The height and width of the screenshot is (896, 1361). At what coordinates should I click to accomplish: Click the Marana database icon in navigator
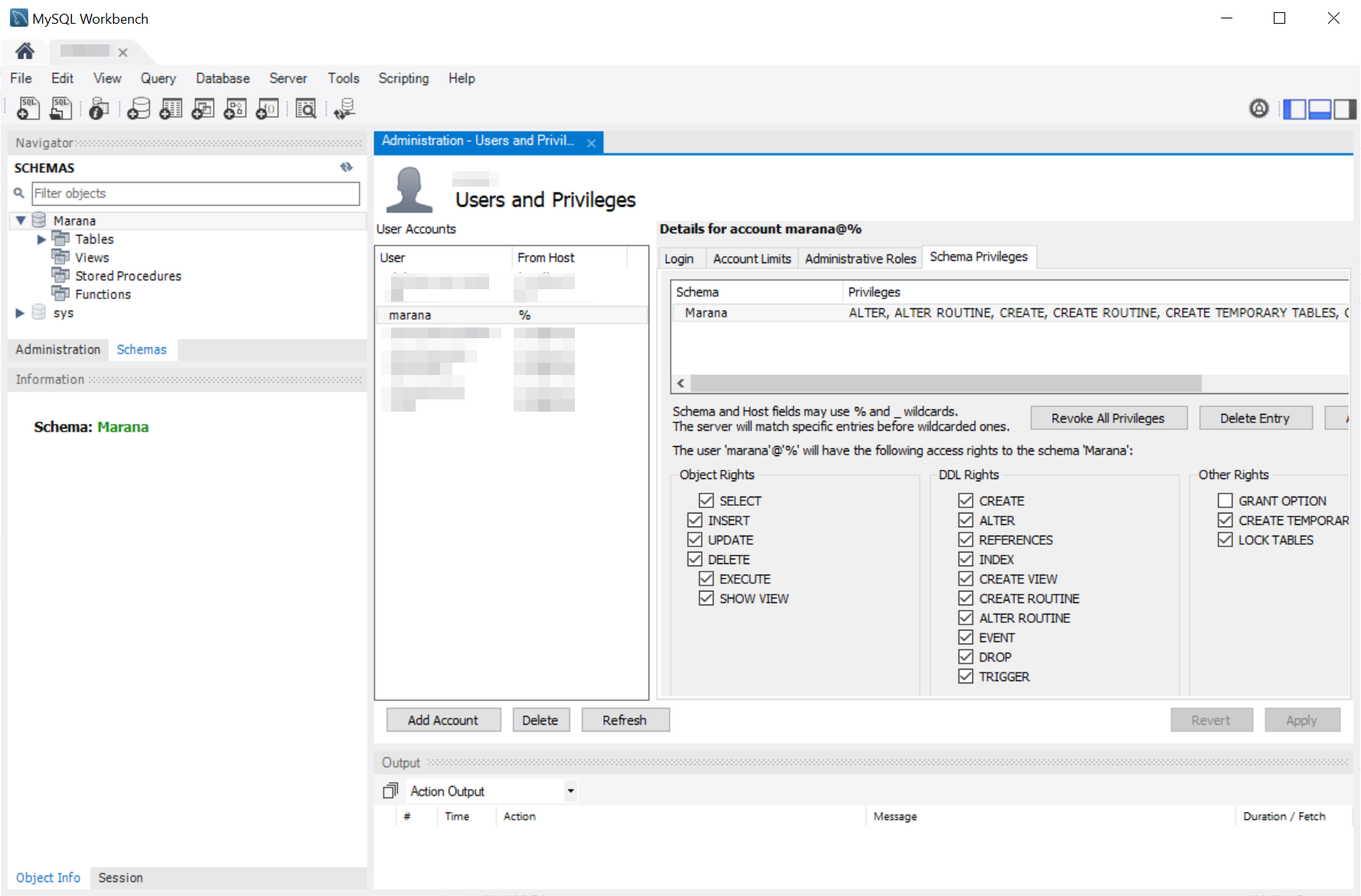[x=39, y=220]
